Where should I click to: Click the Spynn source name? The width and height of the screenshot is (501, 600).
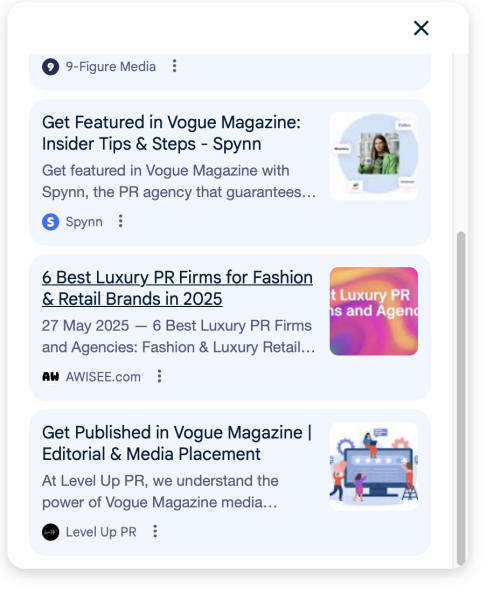(x=84, y=222)
